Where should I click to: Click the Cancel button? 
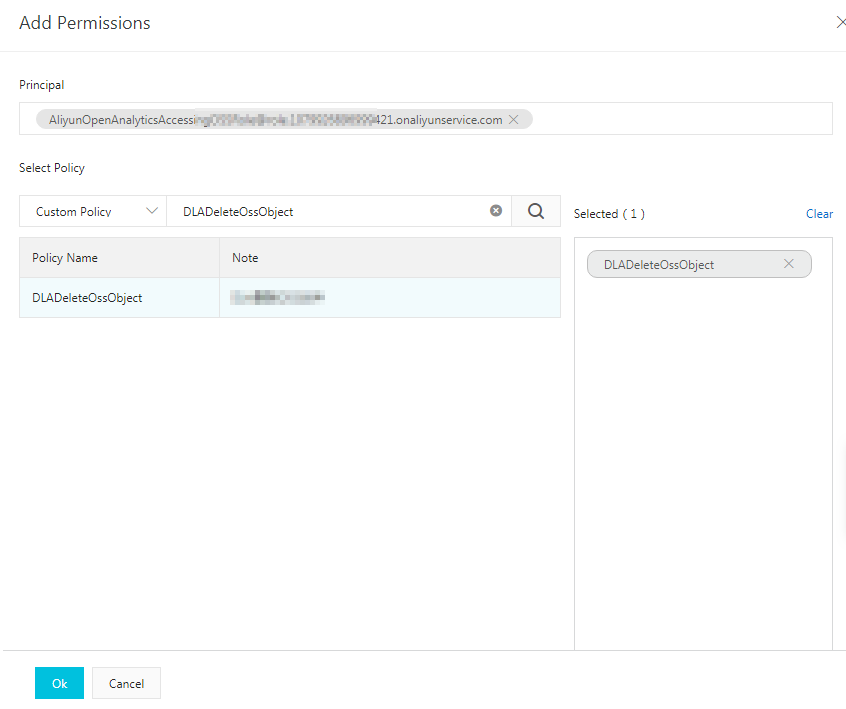126,683
